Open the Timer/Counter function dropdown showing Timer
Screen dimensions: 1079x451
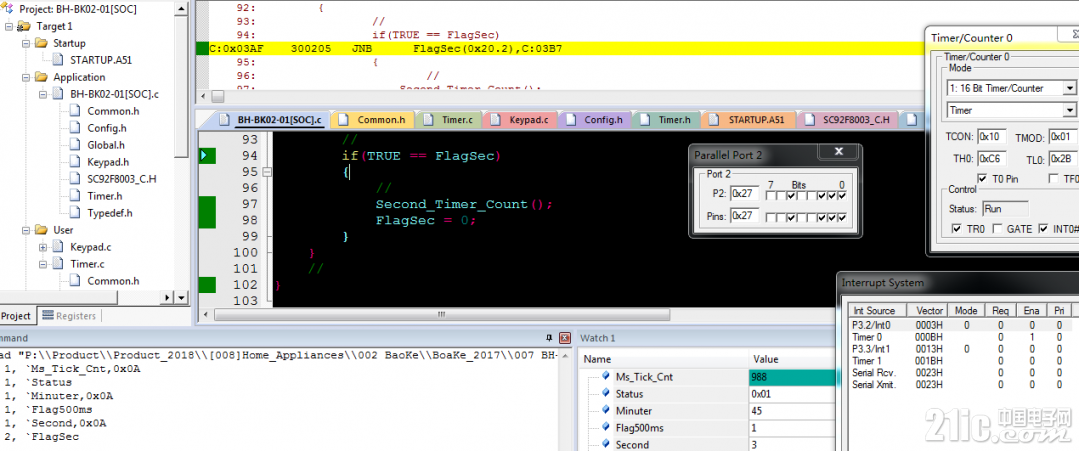coord(1069,110)
